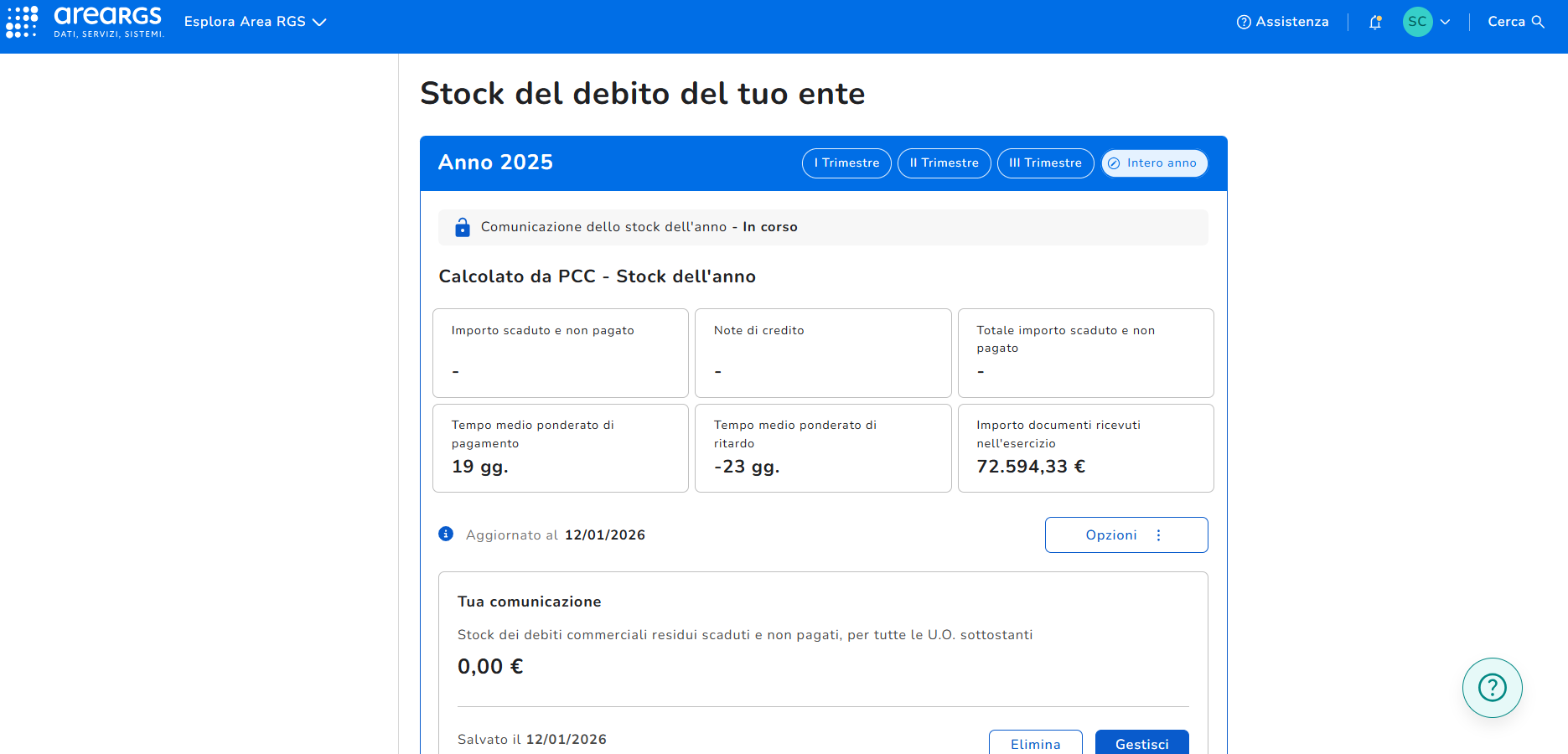Expand the user account chevron

point(1445,23)
